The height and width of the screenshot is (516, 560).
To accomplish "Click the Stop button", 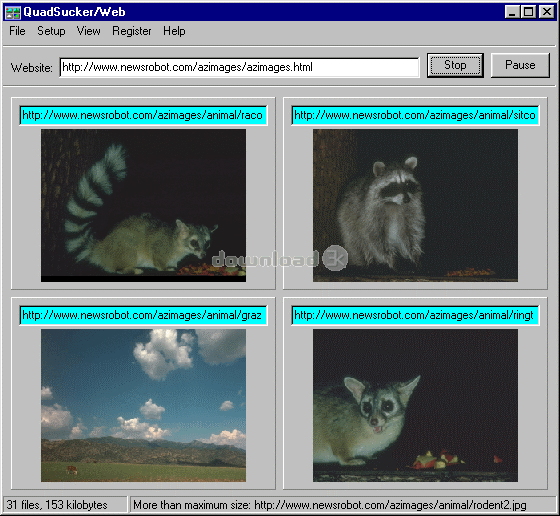I will click(x=455, y=65).
